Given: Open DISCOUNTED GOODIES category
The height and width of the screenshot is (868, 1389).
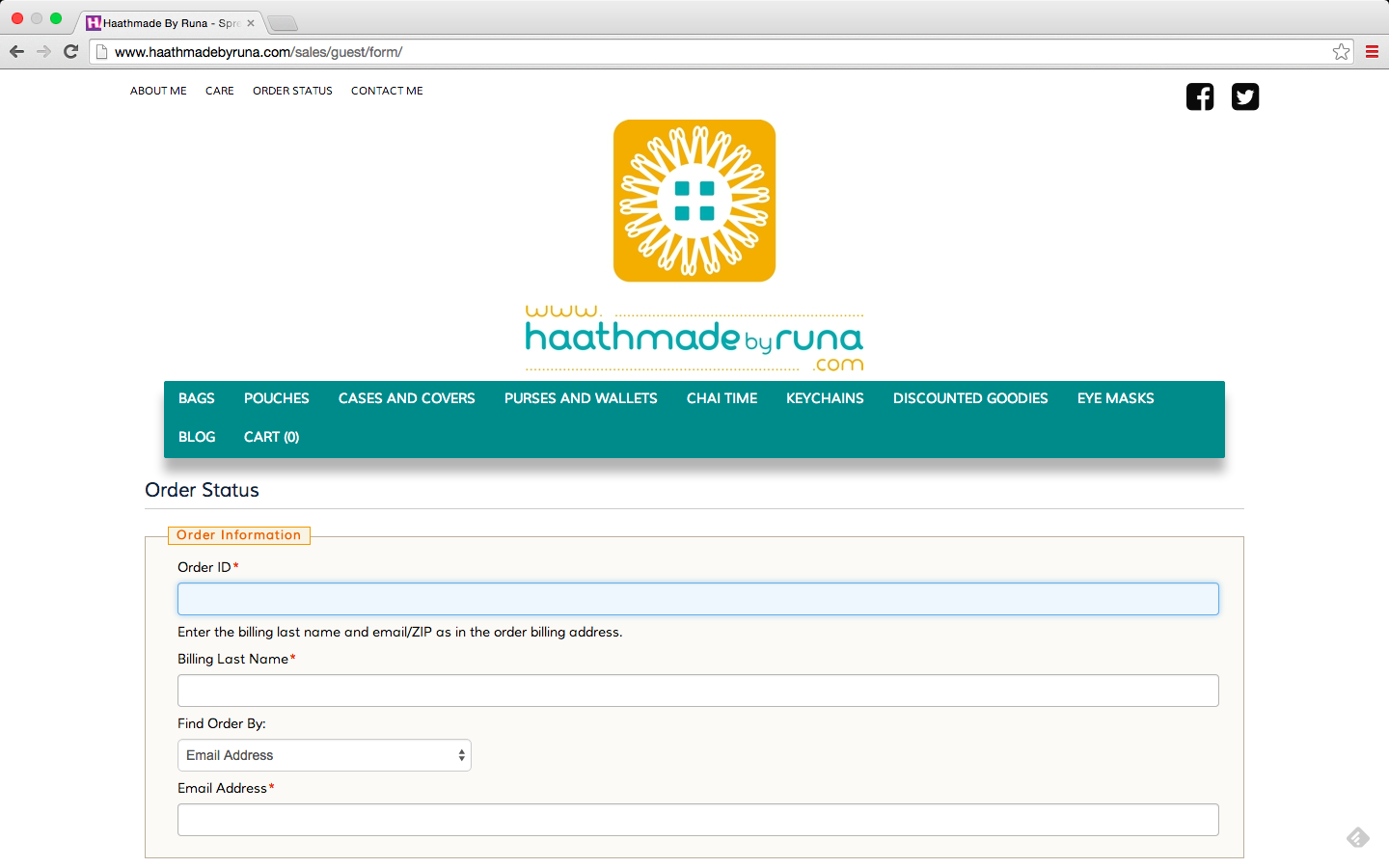Looking at the screenshot, I should 970,398.
